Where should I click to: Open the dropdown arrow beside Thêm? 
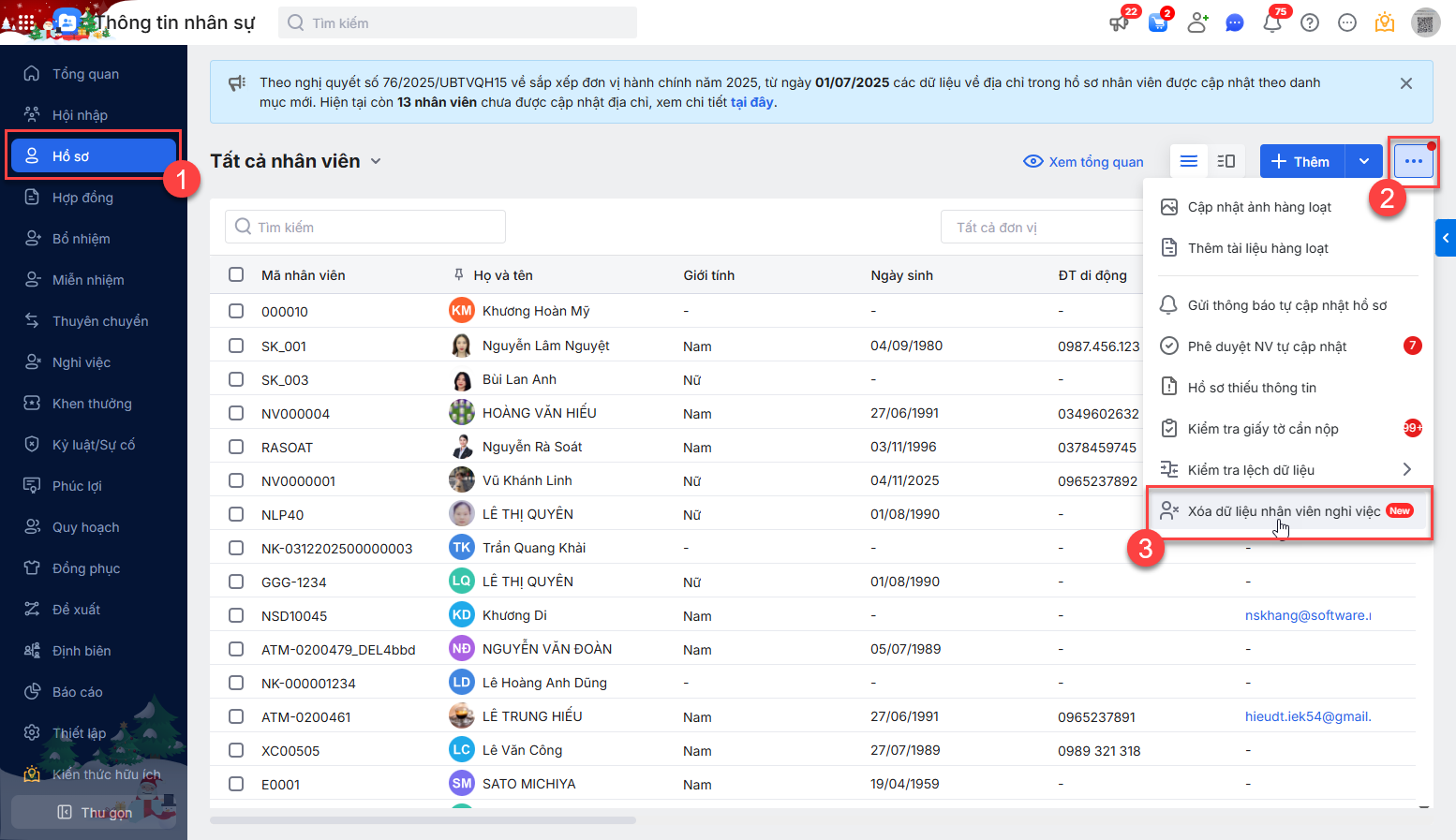(1364, 161)
